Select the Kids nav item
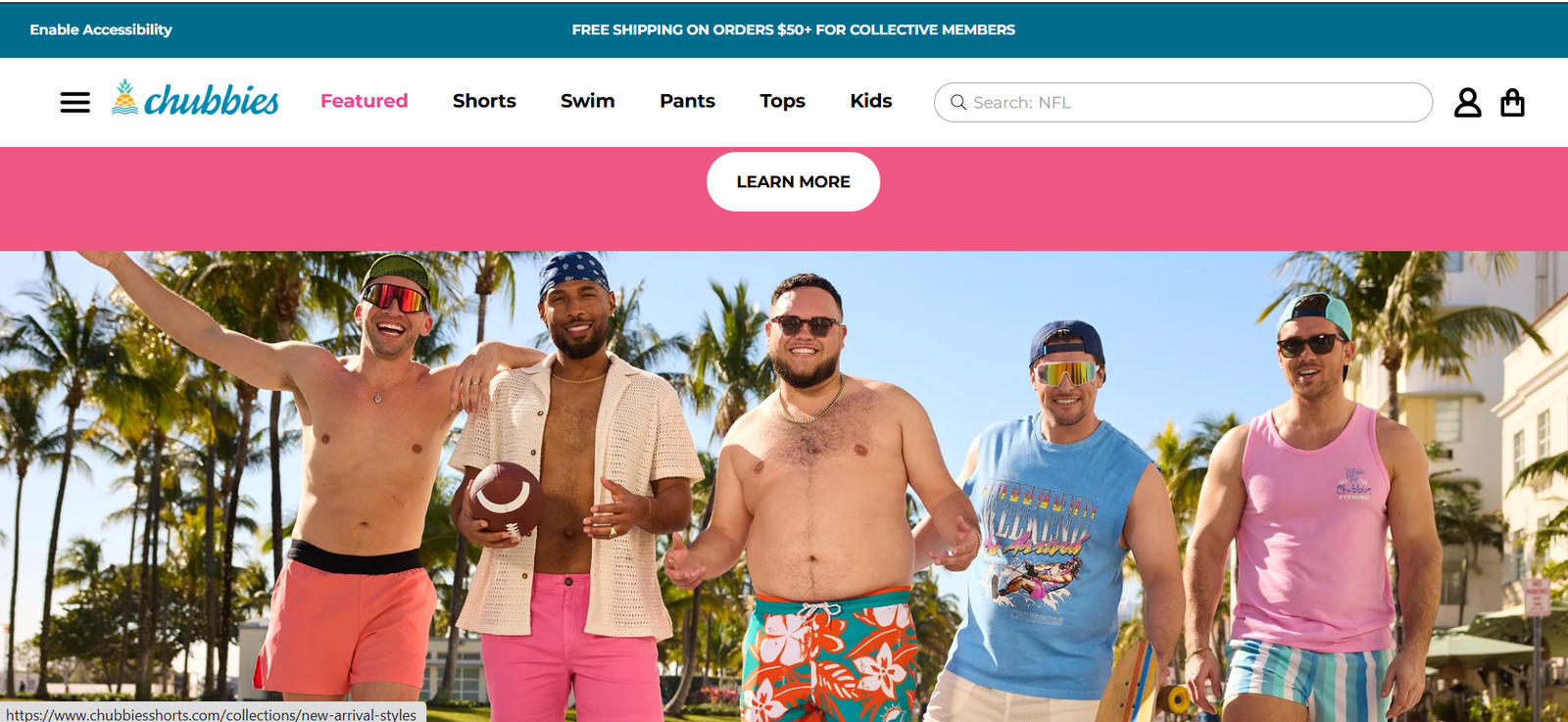The image size is (1568, 722). pyautogui.click(x=870, y=101)
